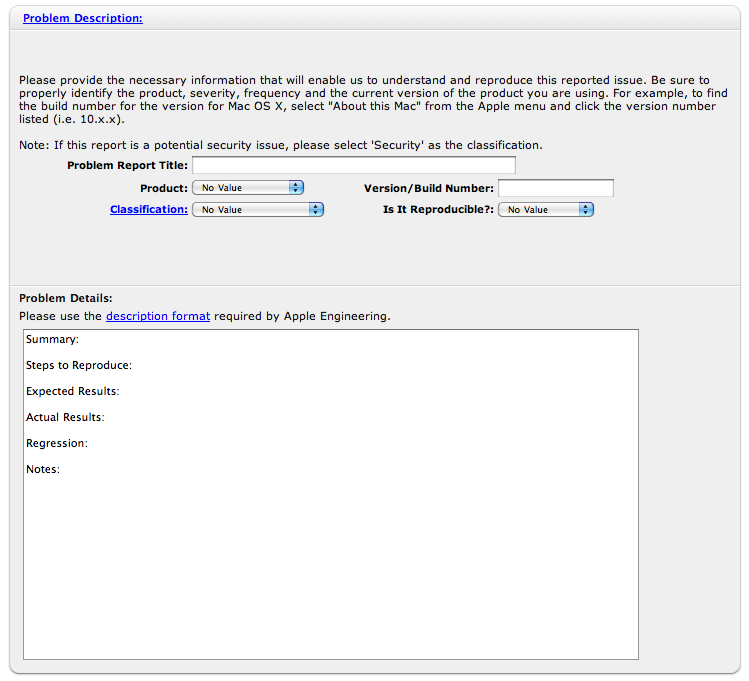
Task: Open the Classification link
Action: coord(149,209)
